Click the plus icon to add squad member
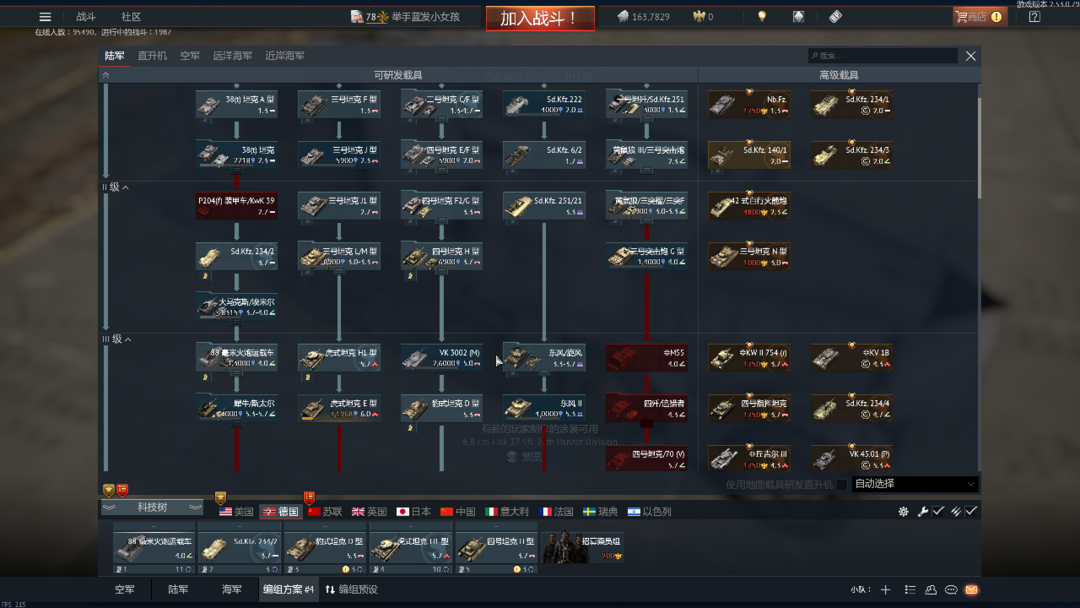This screenshot has width=1080, height=608. click(885, 590)
